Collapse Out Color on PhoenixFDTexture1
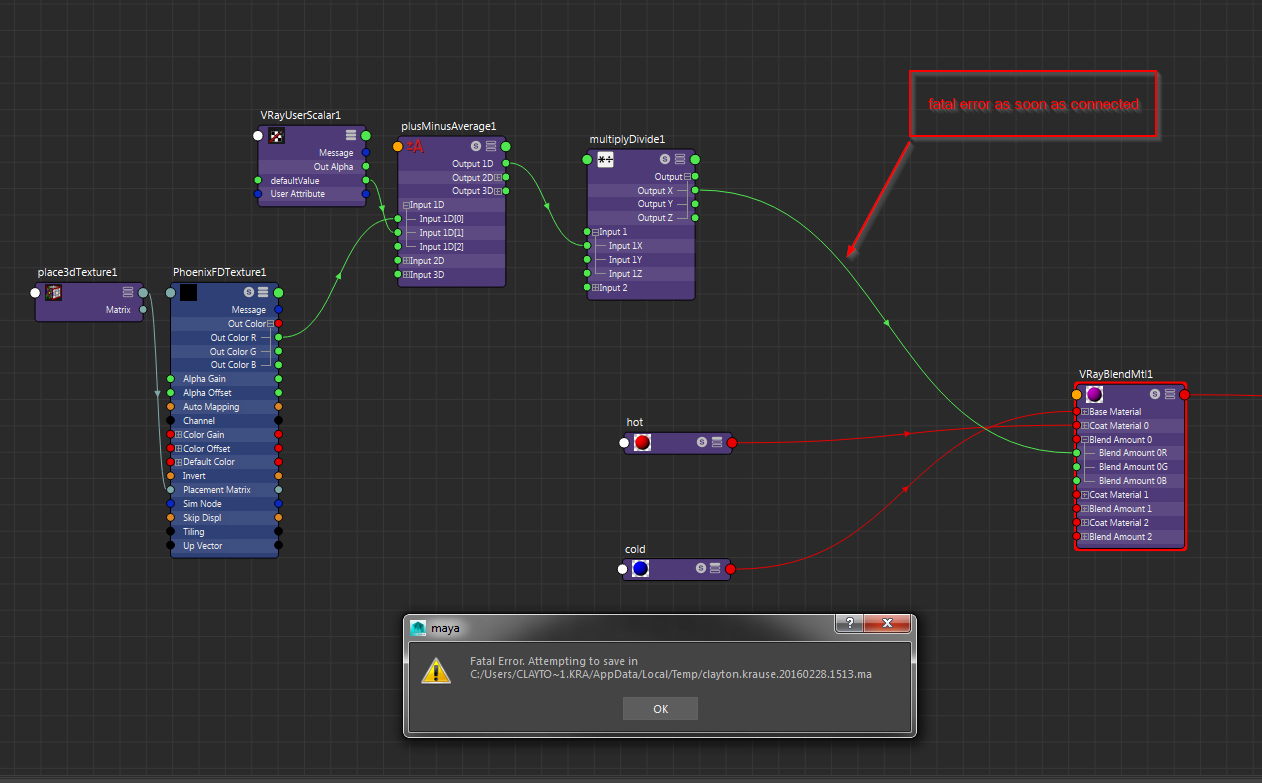The width and height of the screenshot is (1262, 783). (x=270, y=324)
